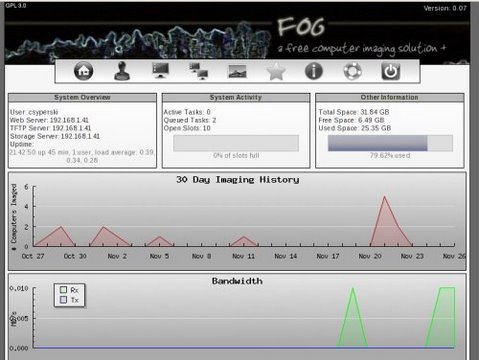This screenshot has height=360, width=479.
Task: Click the System Overview panel header
Action: [82, 97]
